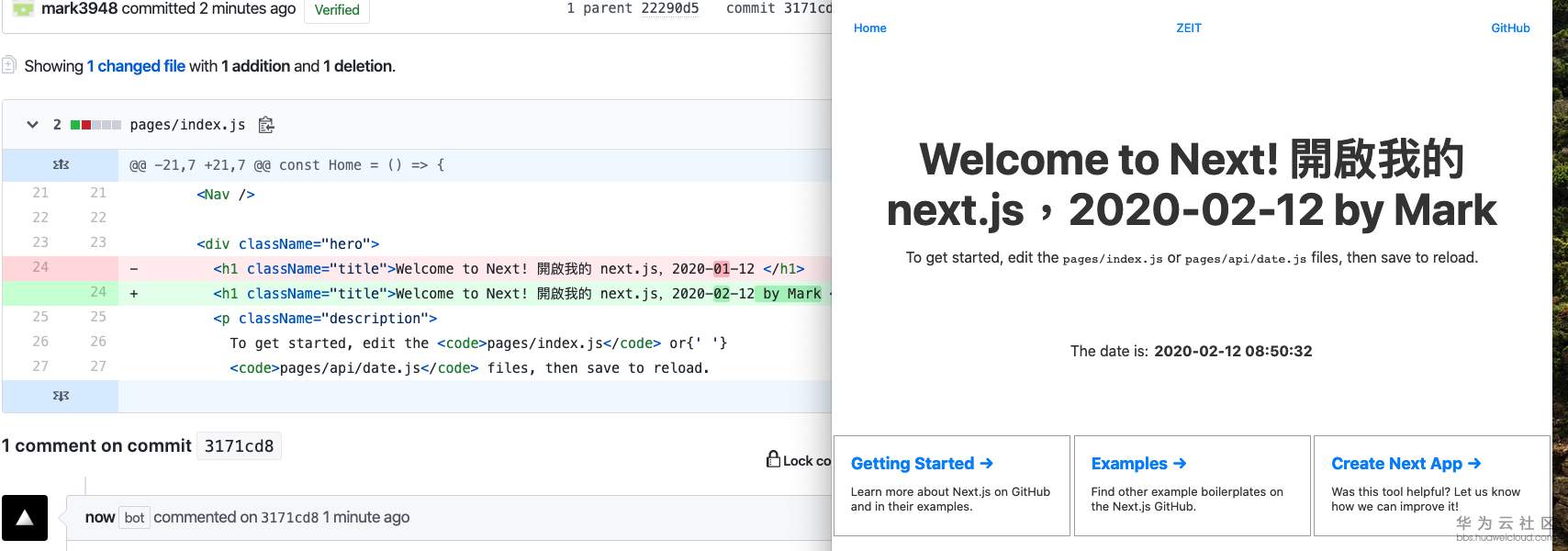The height and width of the screenshot is (551, 1568).
Task: Click the removed h1 line with 2020-01-12
Action: point(475,268)
